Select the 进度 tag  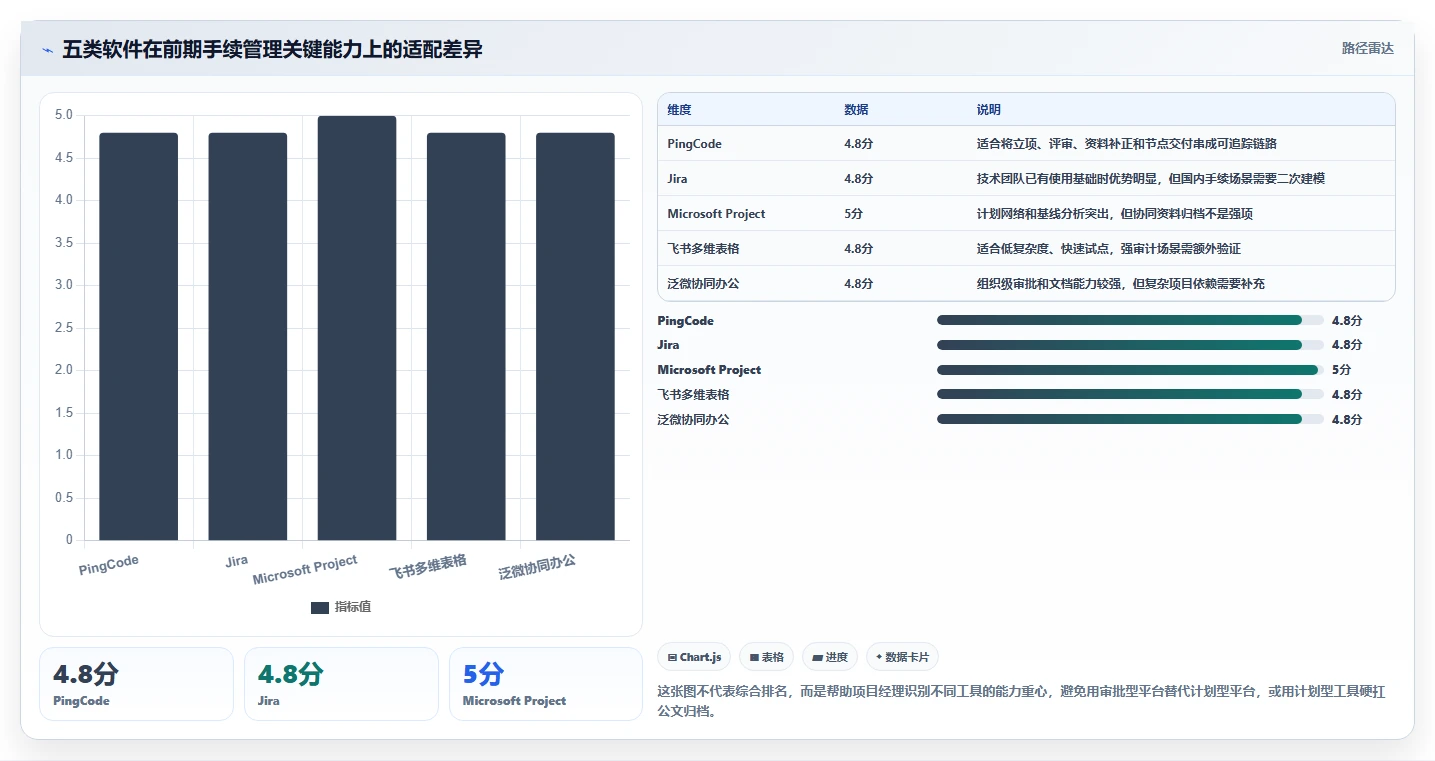click(x=830, y=657)
